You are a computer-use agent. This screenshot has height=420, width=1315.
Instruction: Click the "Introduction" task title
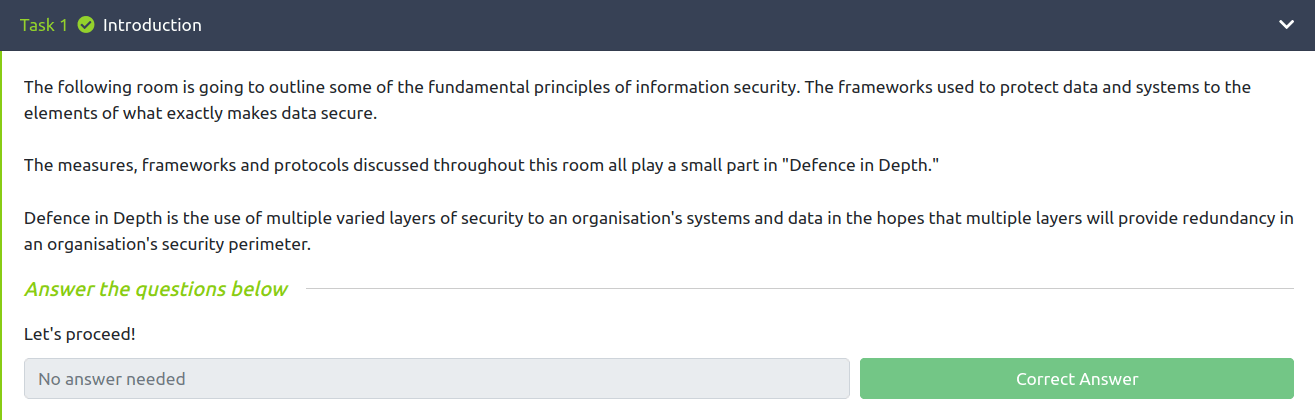(x=152, y=25)
